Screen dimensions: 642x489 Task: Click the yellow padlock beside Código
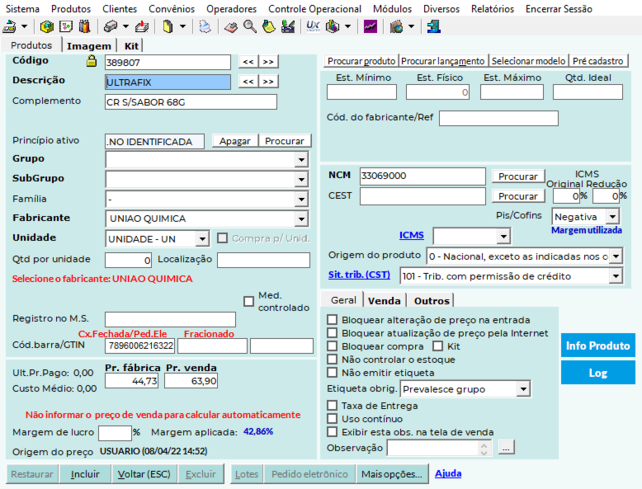click(91, 61)
